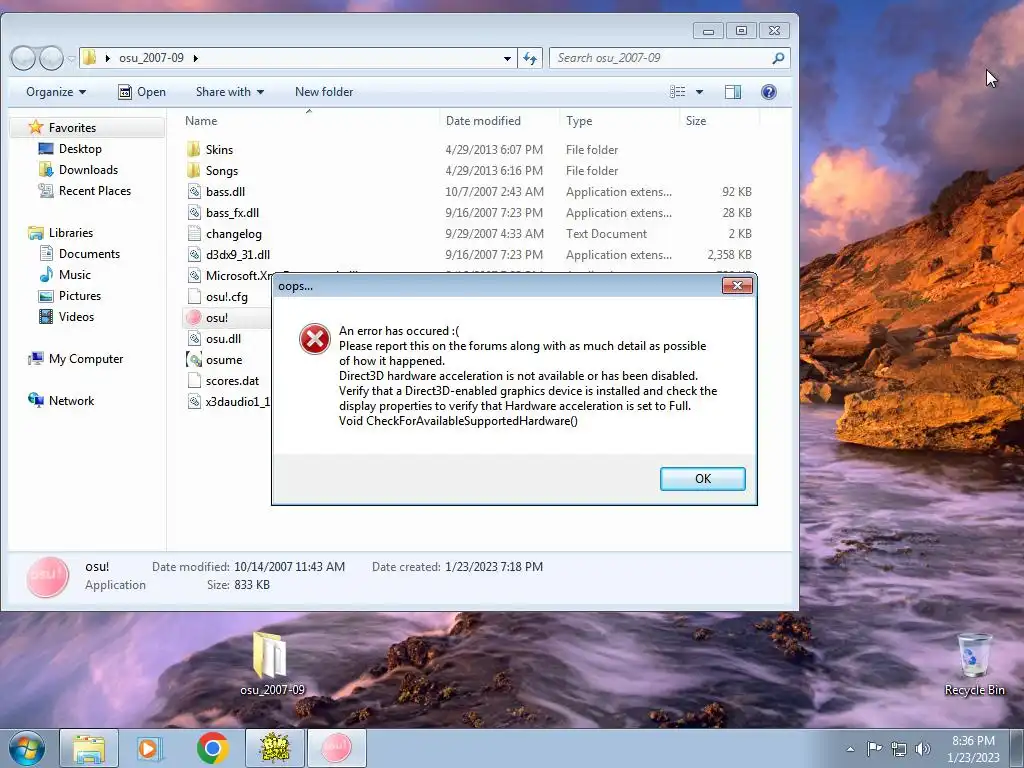Toggle the preview pane icon
Screen dimensions: 1024x768
click(733, 92)
